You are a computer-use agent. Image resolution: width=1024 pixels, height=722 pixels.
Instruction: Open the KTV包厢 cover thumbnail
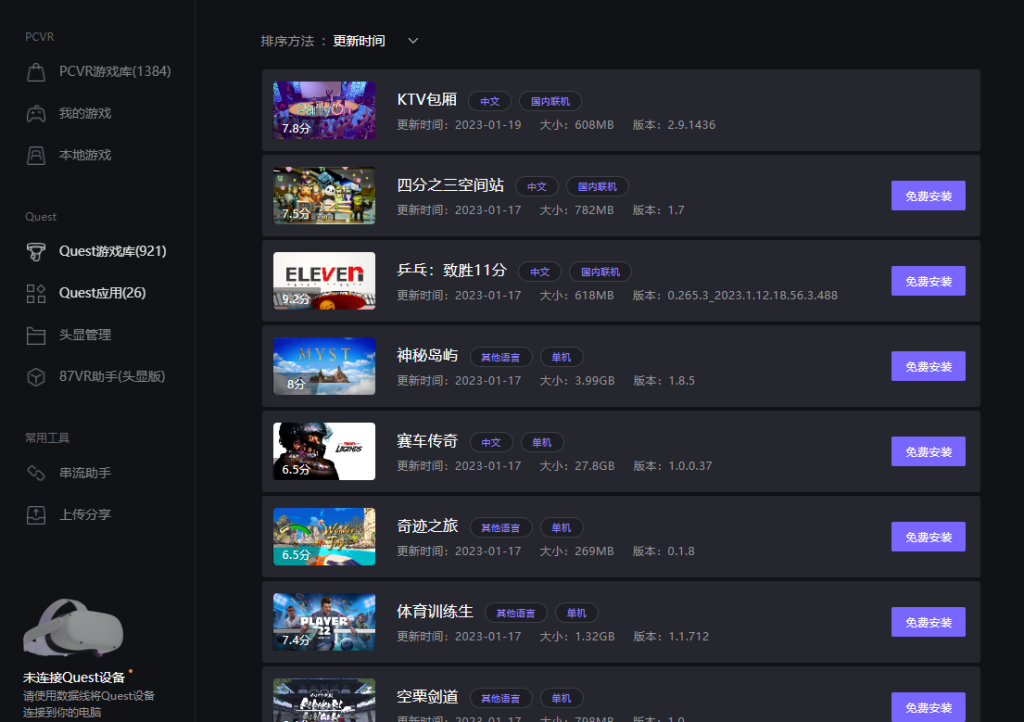point(324,110)
